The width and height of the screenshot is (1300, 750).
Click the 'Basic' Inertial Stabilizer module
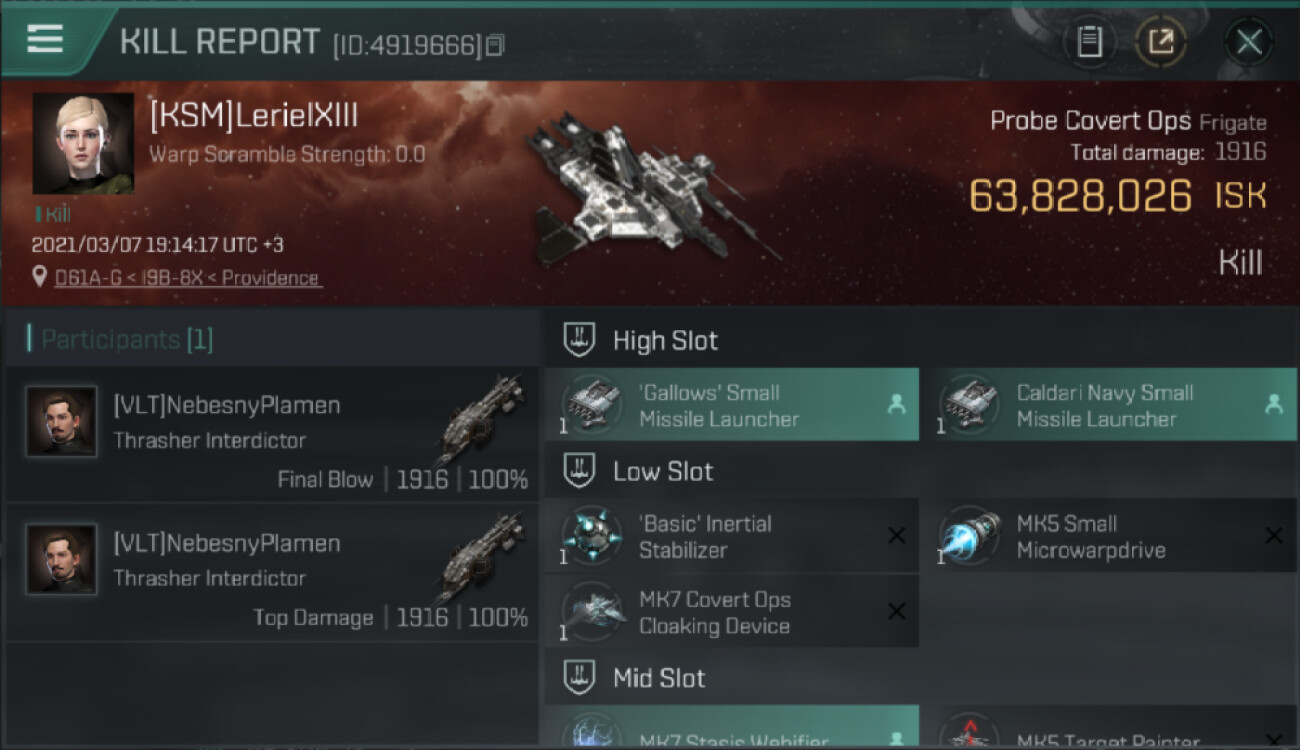(732, 536)
